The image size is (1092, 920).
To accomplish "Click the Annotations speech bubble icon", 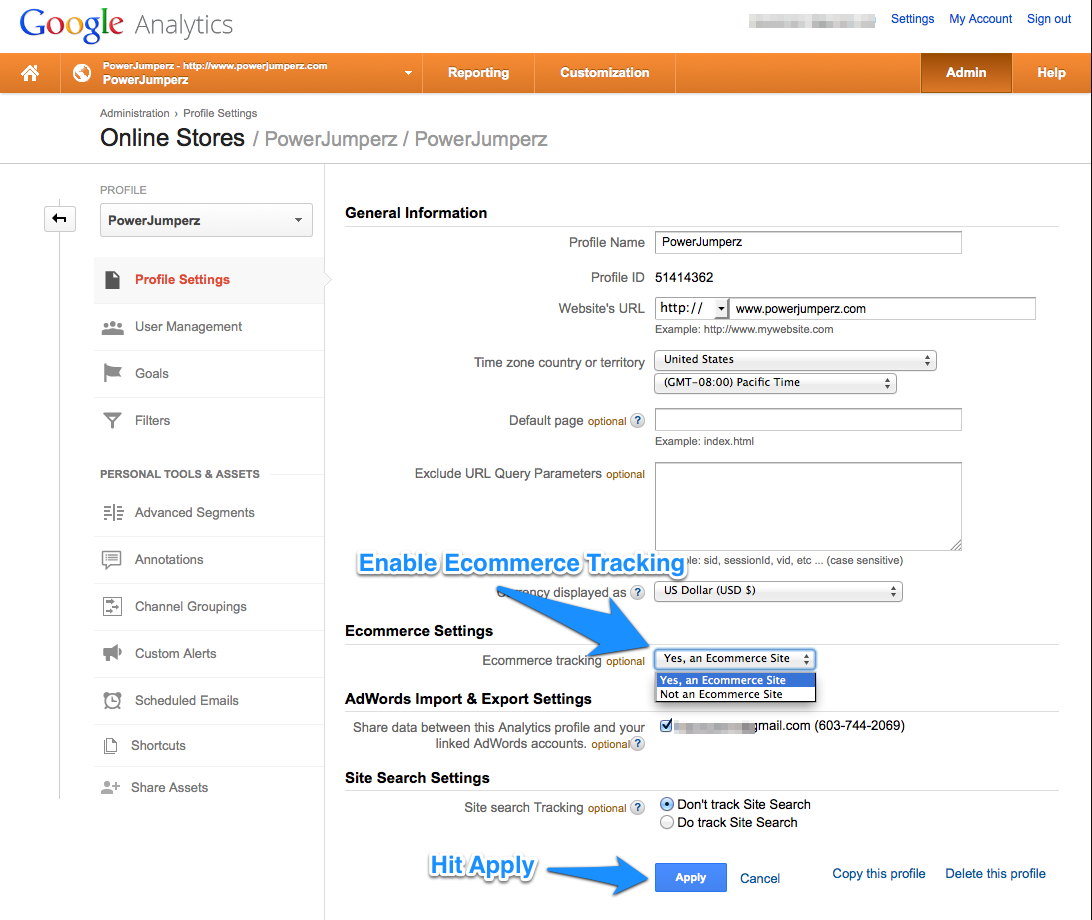I will click(x=111, y=560).
